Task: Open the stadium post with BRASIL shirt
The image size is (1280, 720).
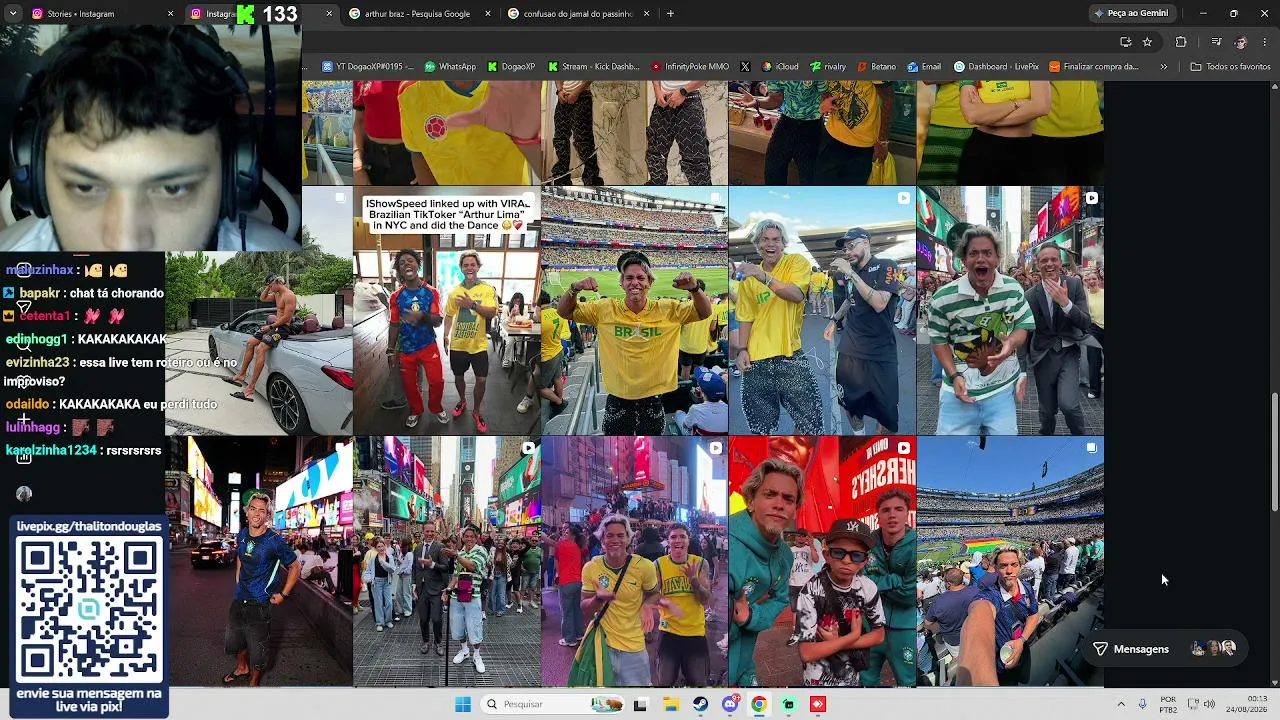Action: [634, 311]
